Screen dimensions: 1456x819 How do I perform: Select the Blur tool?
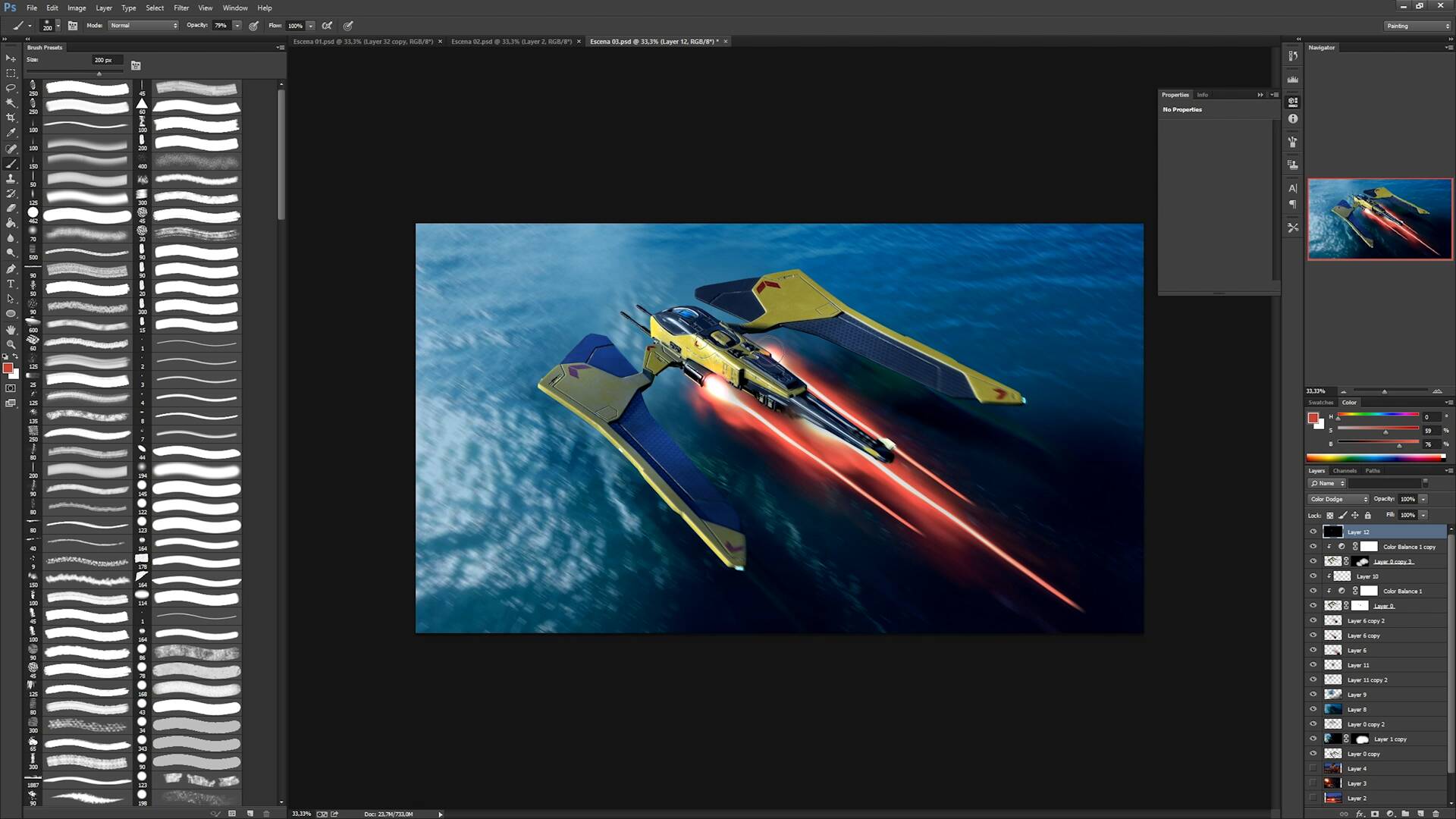[11, 238]
